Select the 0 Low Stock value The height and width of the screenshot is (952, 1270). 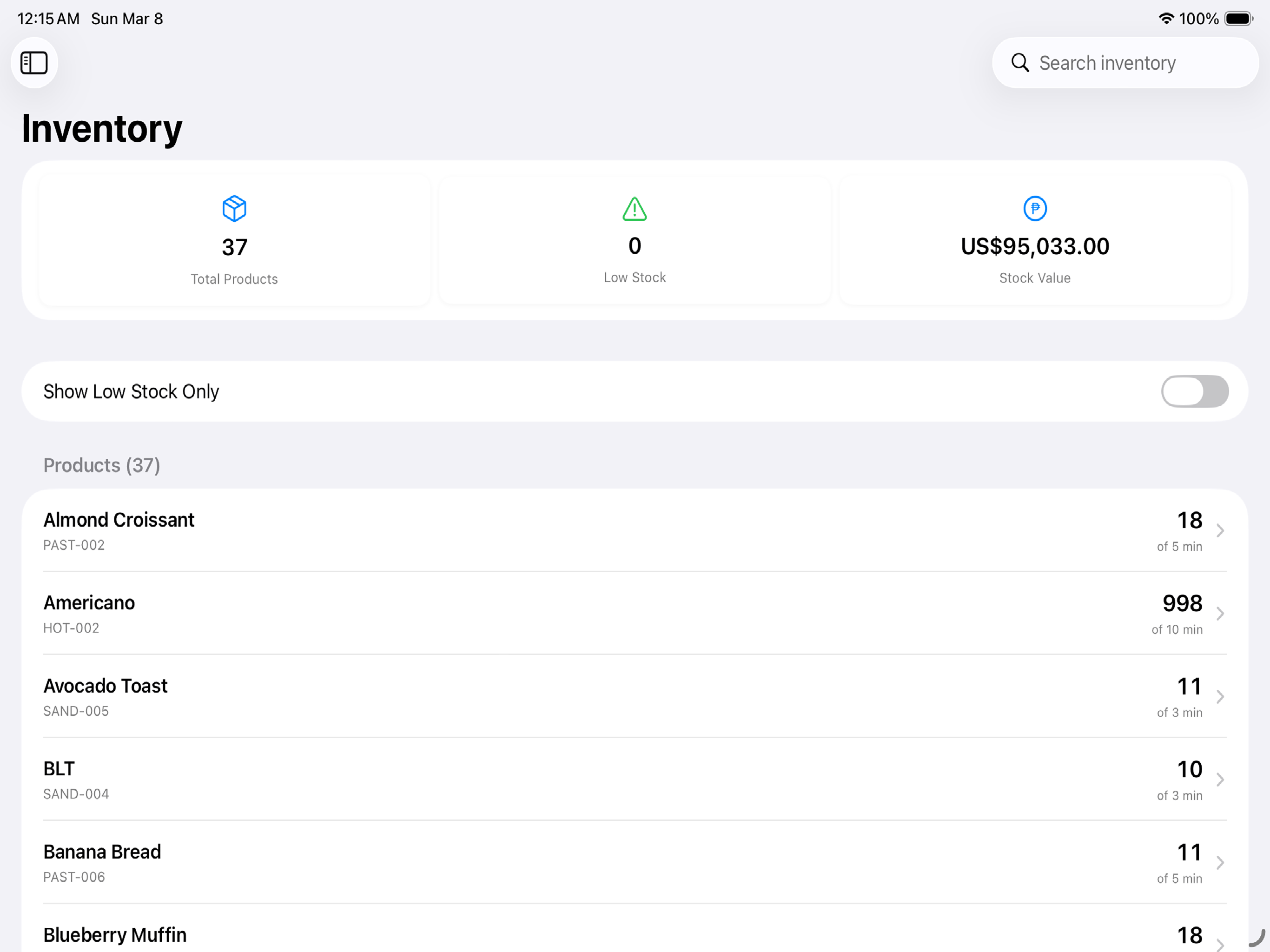(x=635, y=246)
